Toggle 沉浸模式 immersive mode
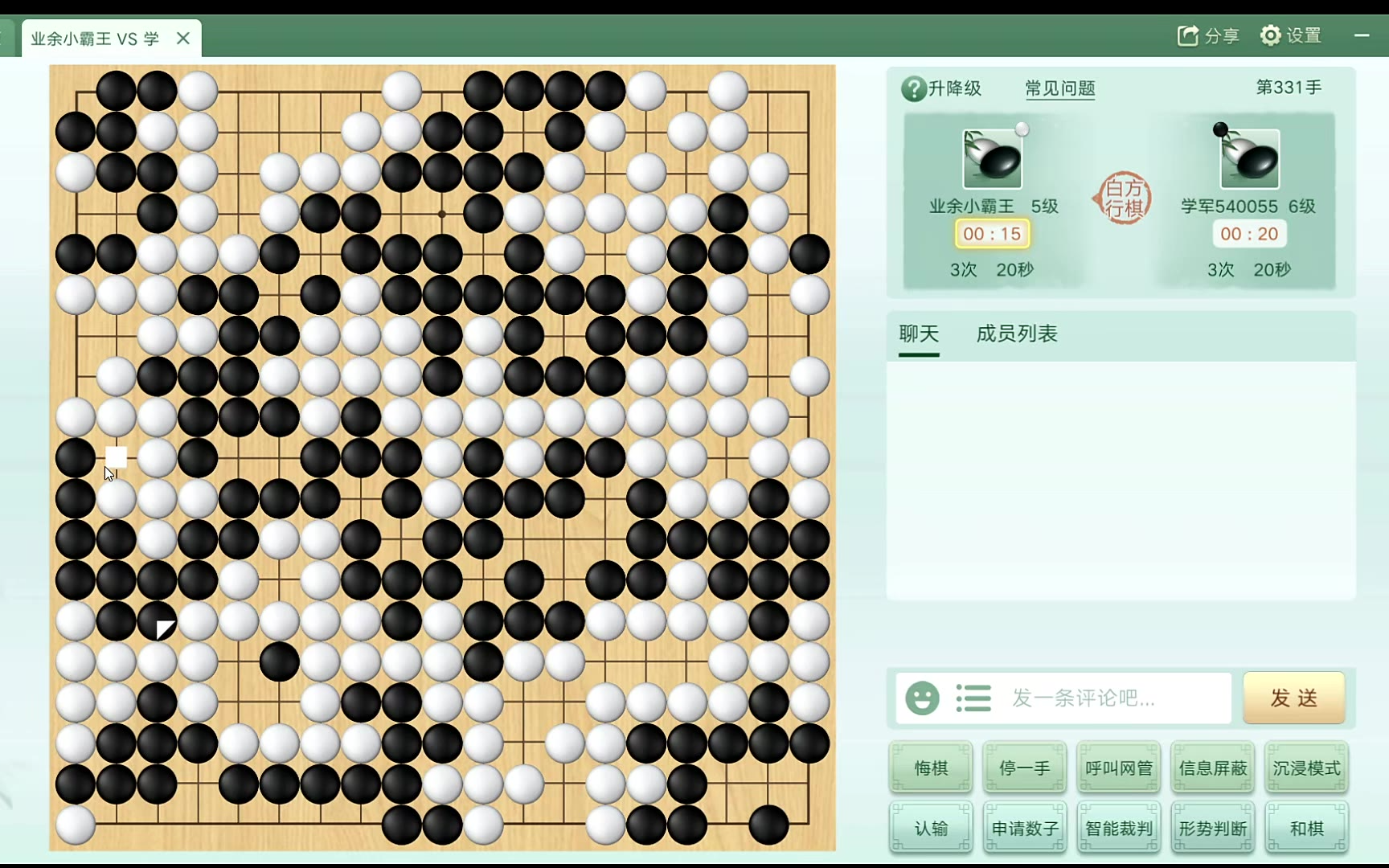1389x868 pixels. point(1307,768)
